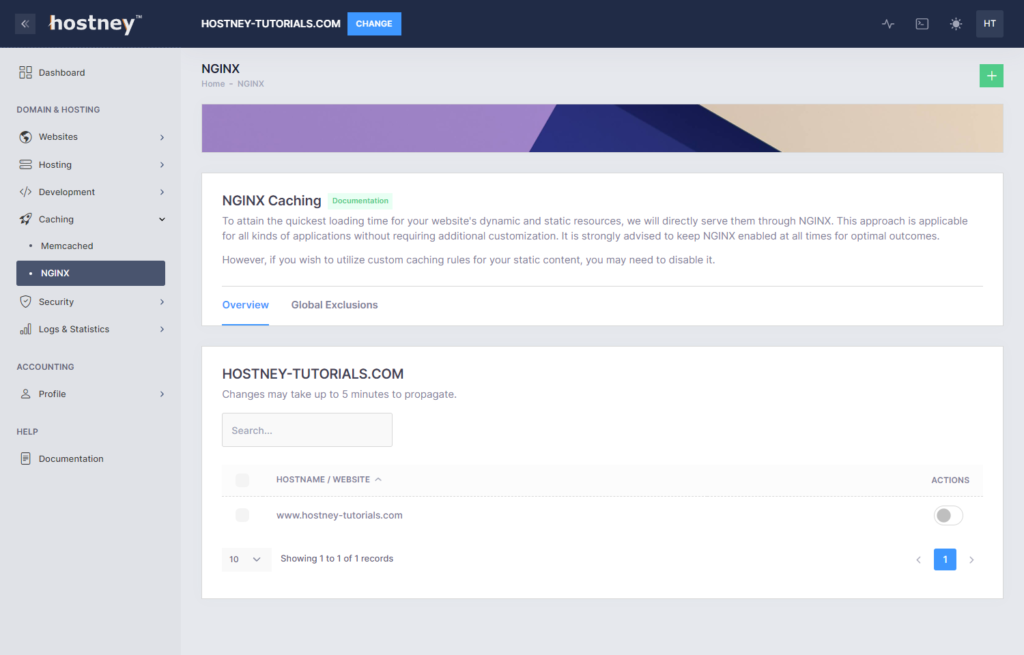The width and height of the screenshot is (1024, 655).
Task: Click the activity pulse icon in the header
Action: click(x=887, y=23)
